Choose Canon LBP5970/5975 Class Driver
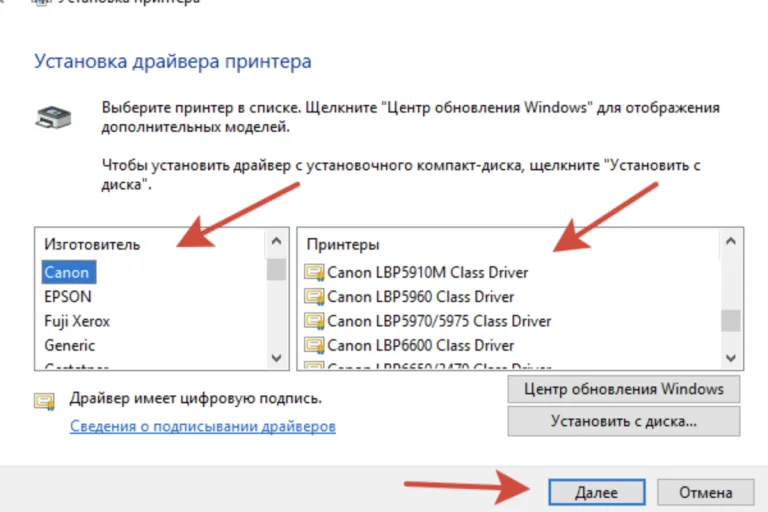 coord(439,321)
